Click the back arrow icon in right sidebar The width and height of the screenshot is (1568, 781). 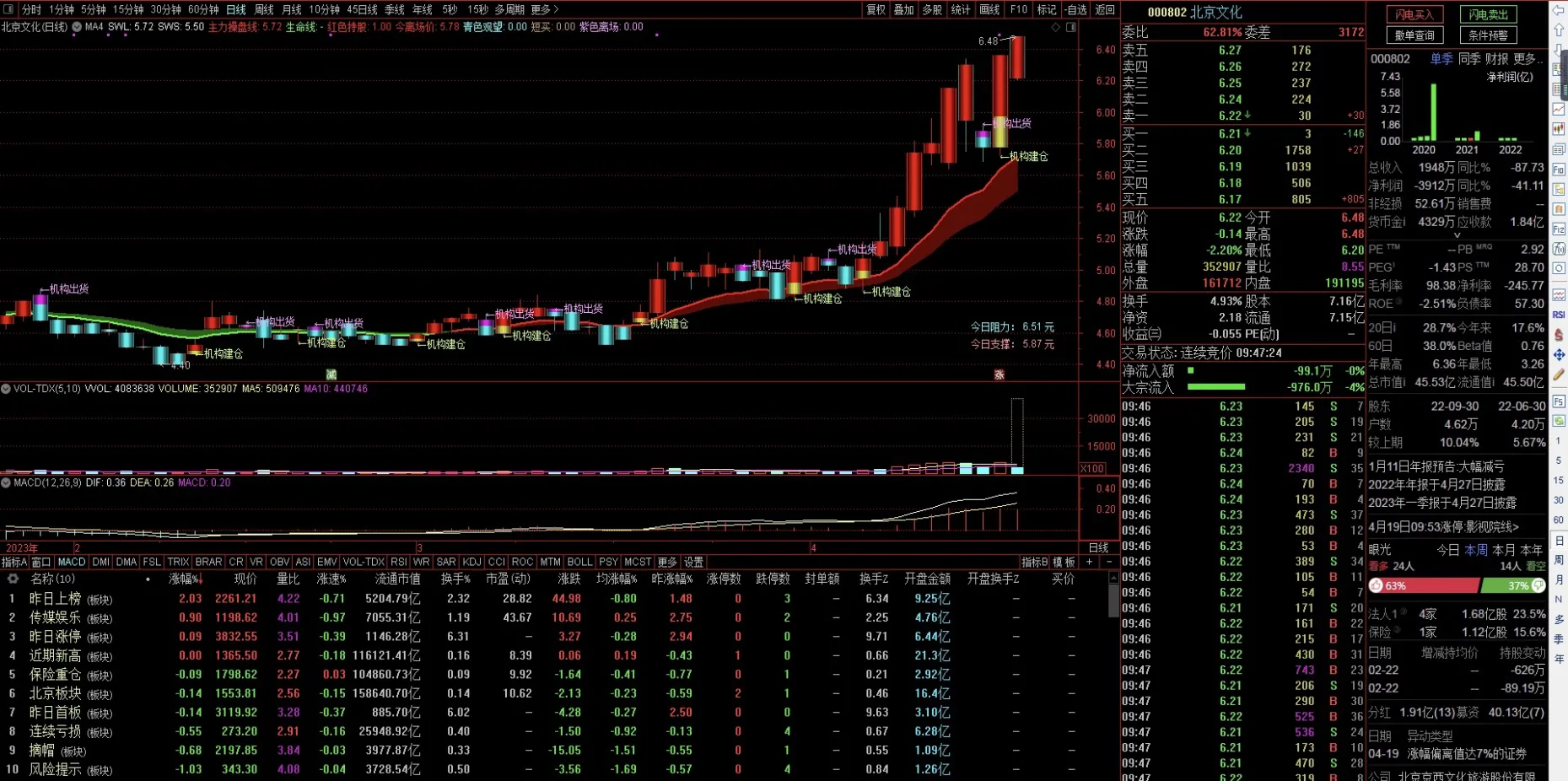pos(1559,9)
